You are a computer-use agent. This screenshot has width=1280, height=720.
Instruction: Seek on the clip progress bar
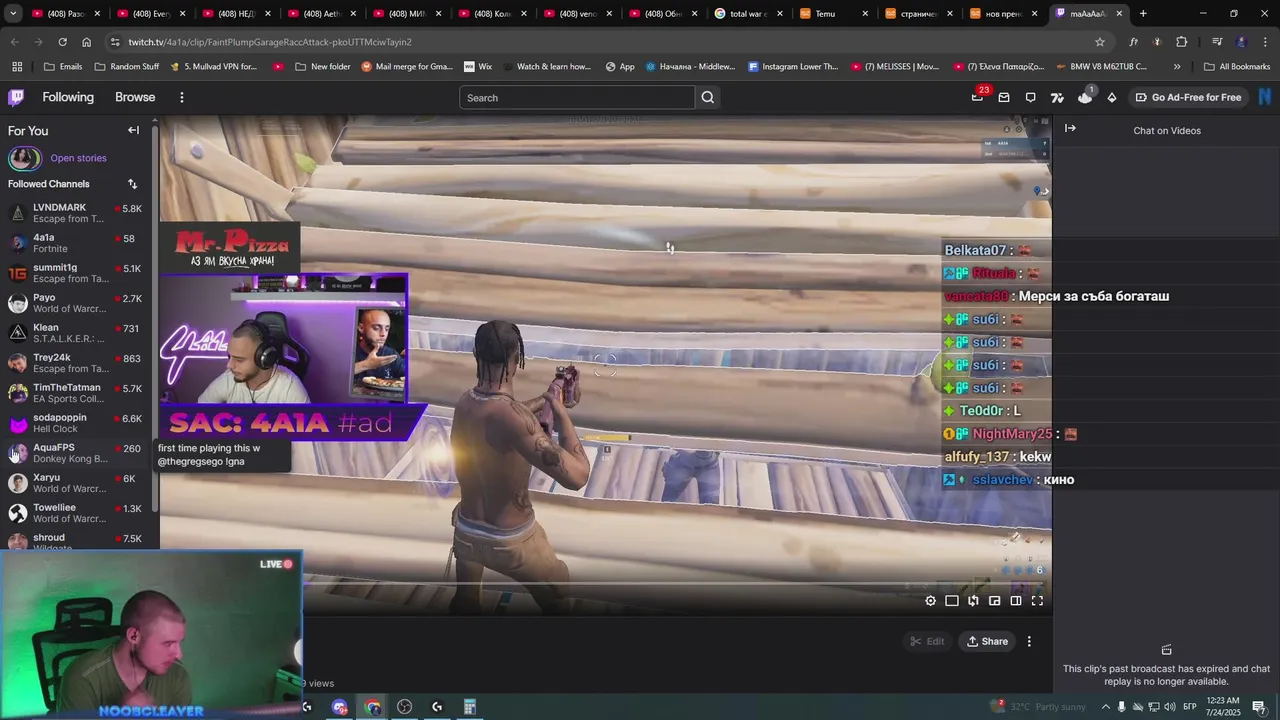point(675,584)
